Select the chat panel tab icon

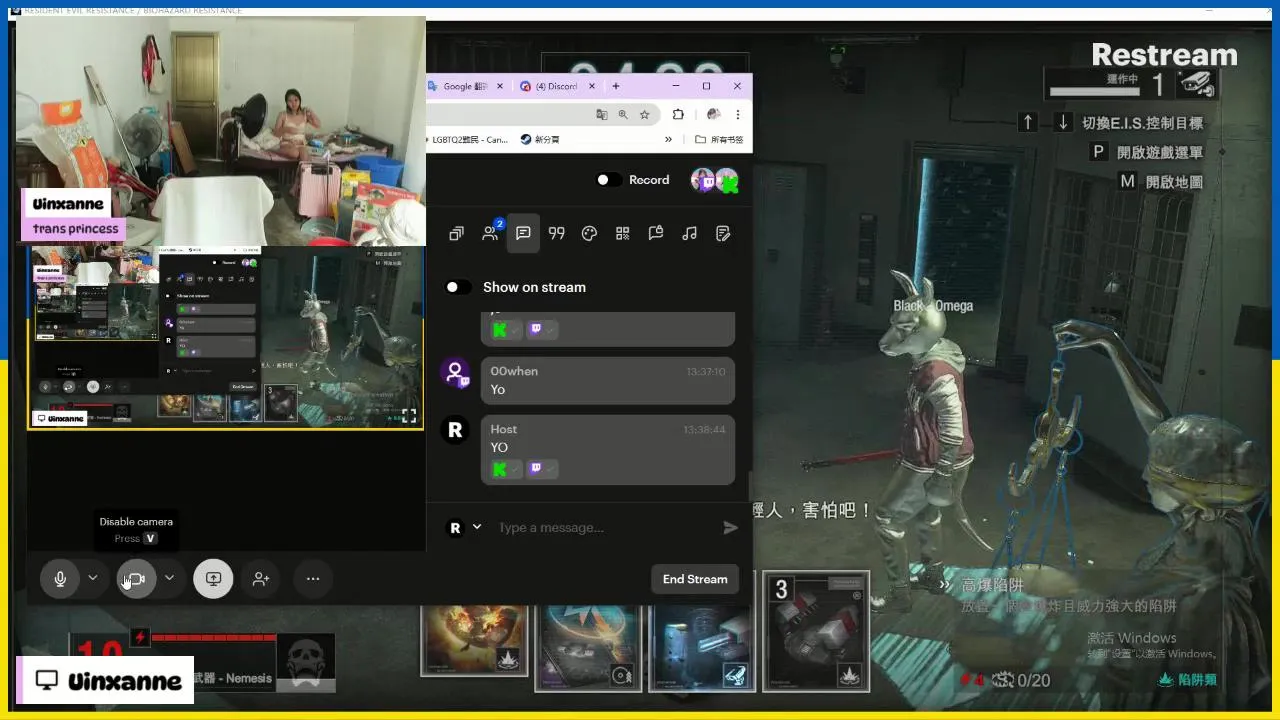point(523,233)
